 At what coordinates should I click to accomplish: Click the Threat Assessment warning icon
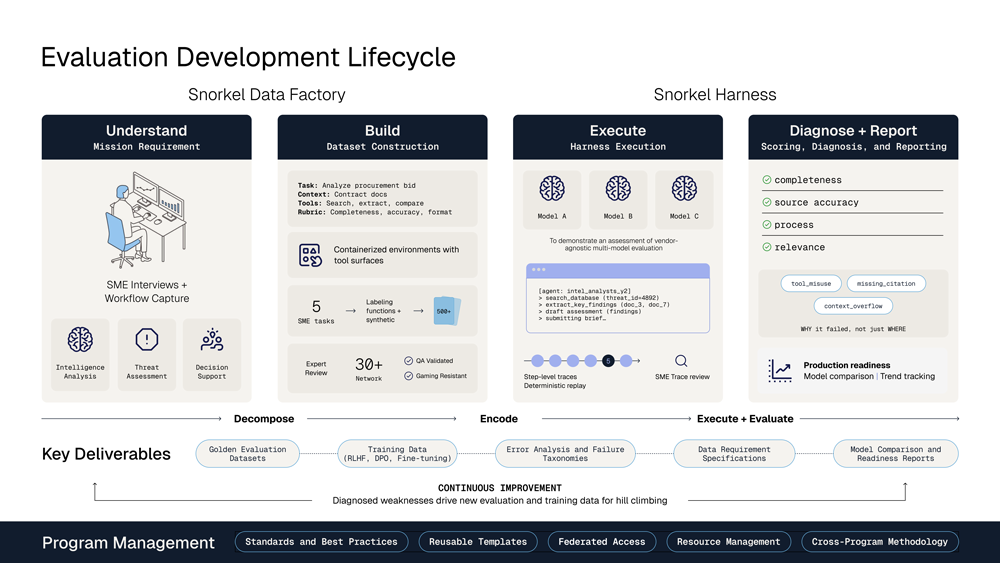pyautogui.click(x=147, y=340)
